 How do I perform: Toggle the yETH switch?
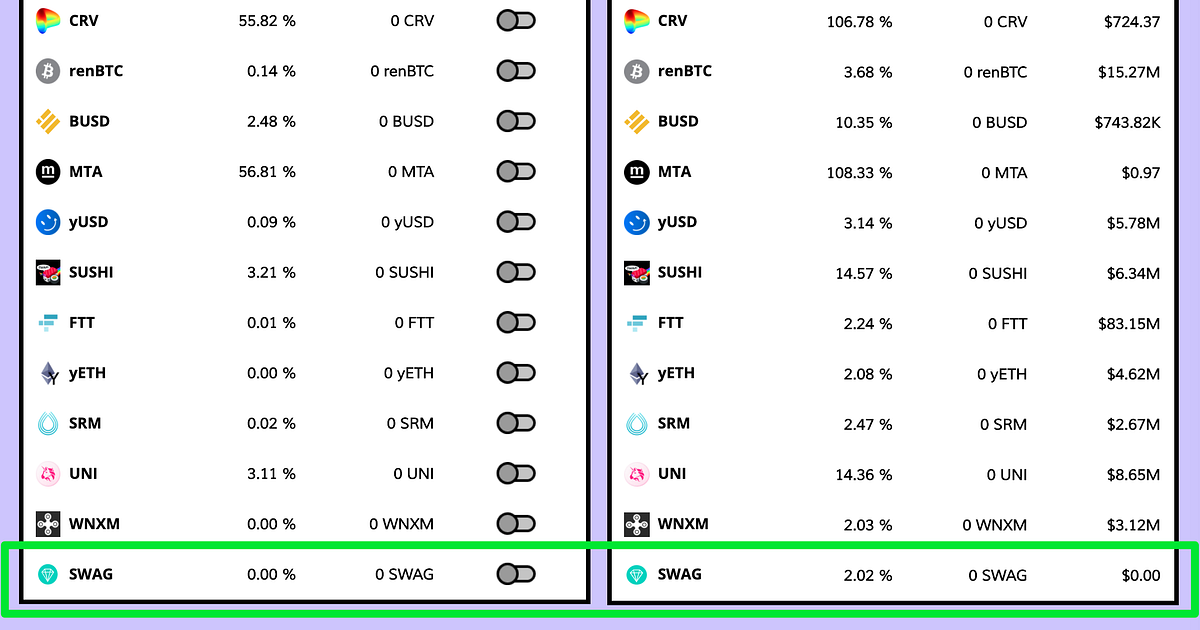pyautogui.click(x=516, y=373)
